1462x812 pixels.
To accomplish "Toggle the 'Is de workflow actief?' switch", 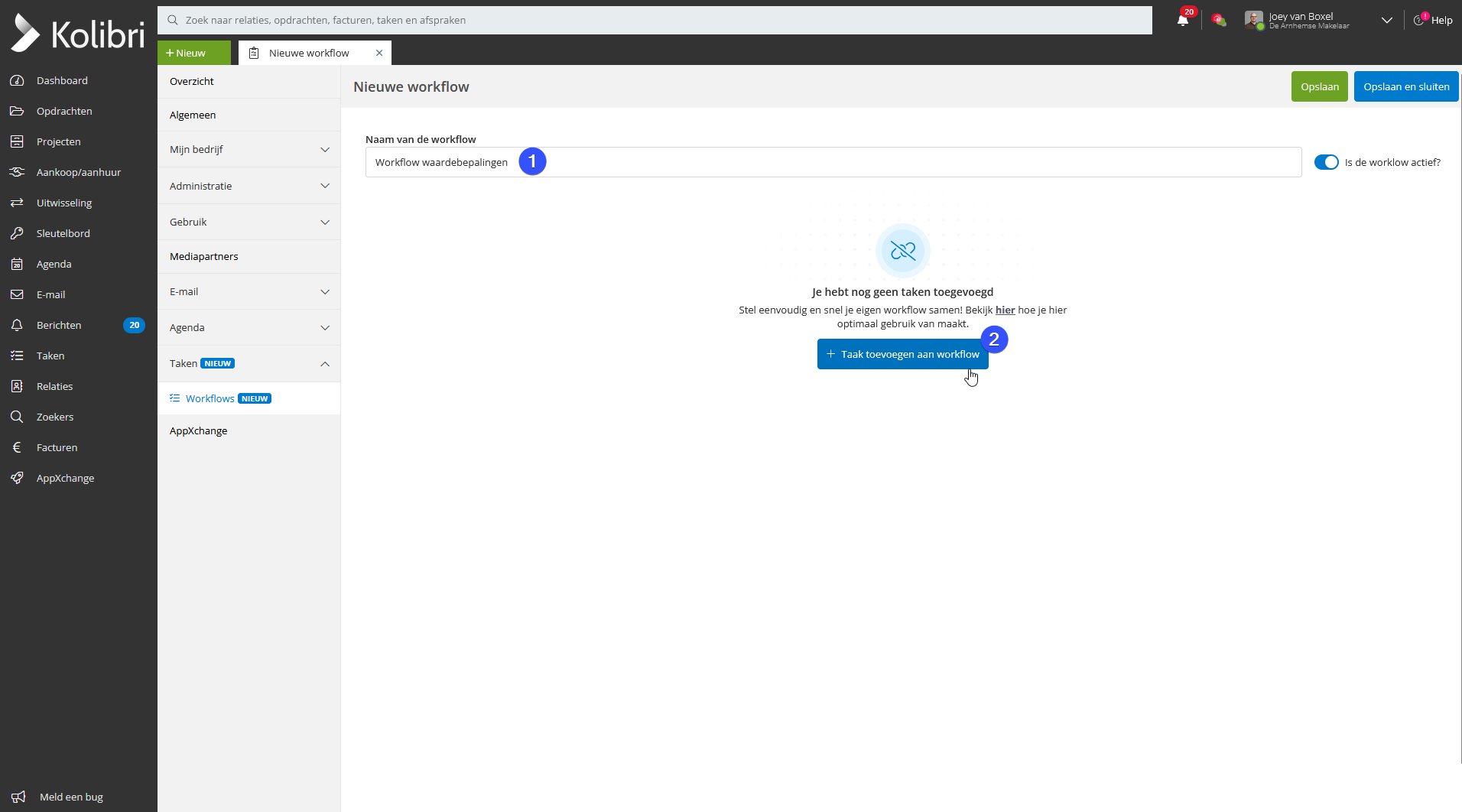I will 1326,162.
